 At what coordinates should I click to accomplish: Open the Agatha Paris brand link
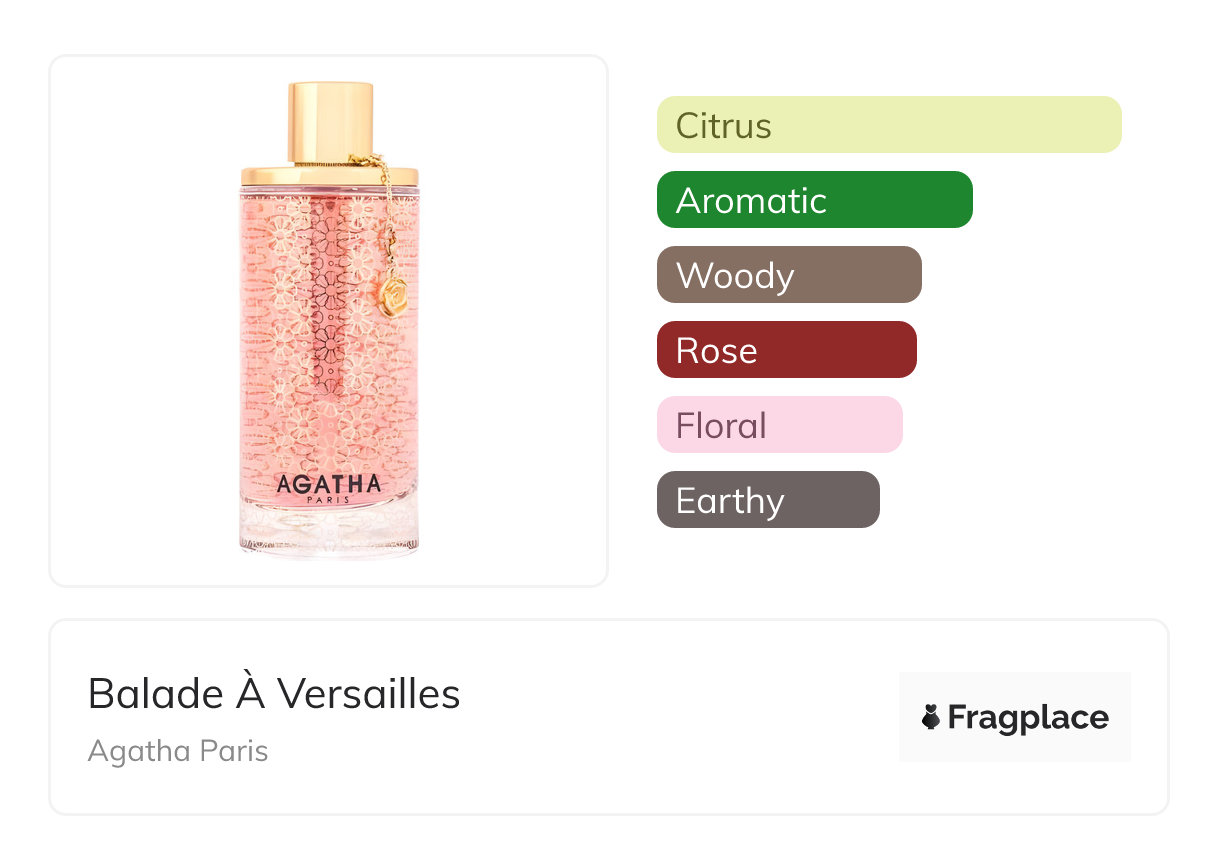coord(178,751)
